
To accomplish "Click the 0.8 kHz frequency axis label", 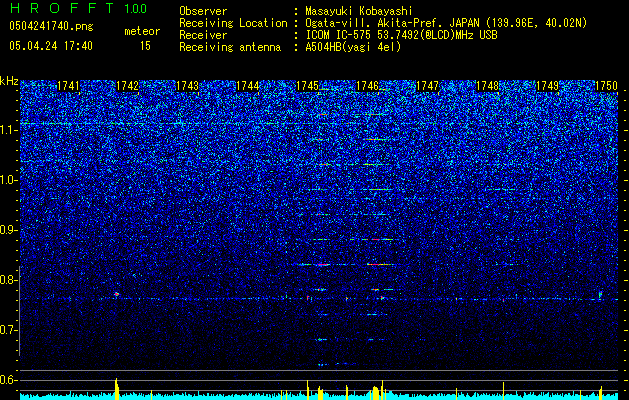I will click(8, 280).
